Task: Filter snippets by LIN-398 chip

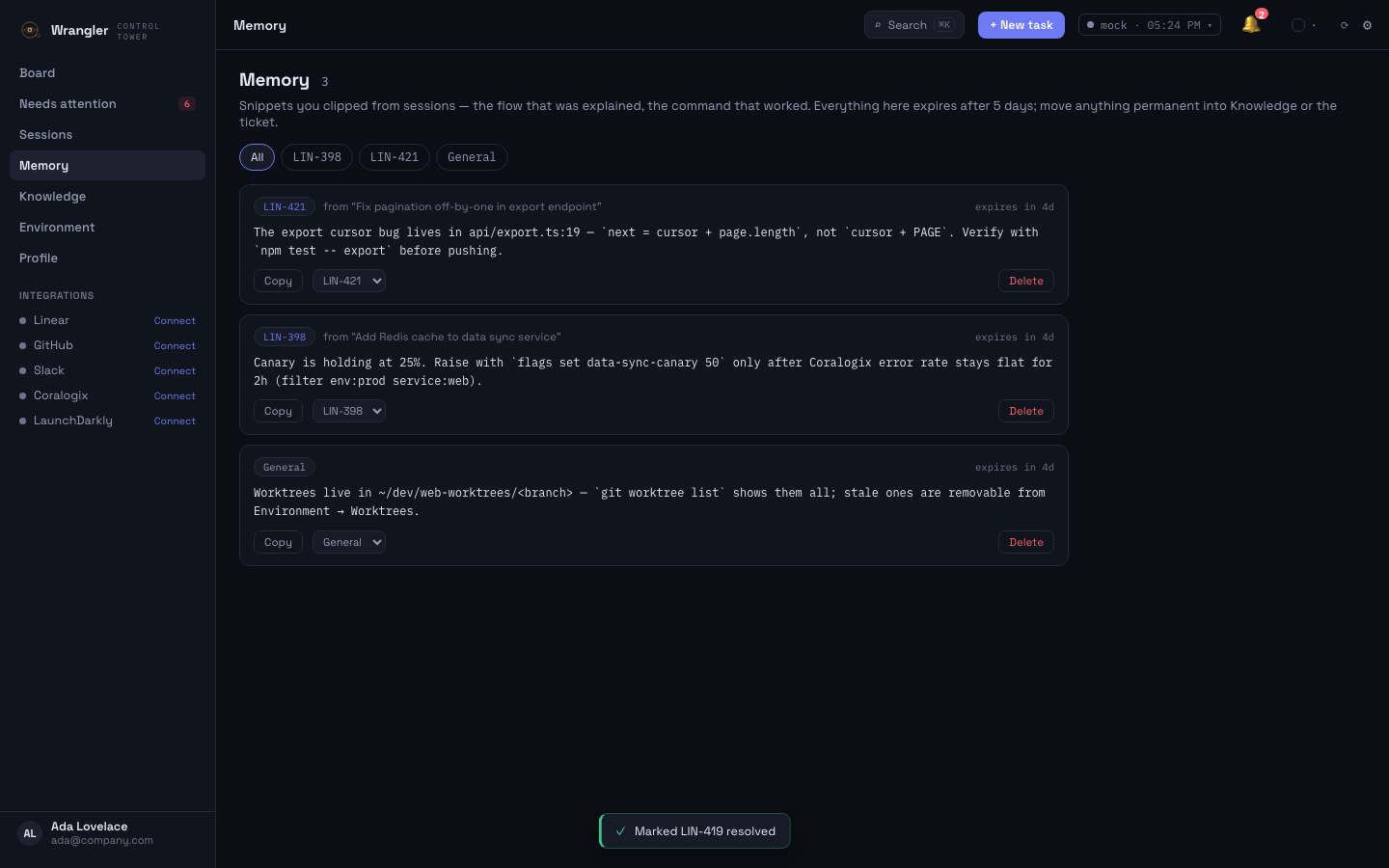Action: tap(316, 157)
